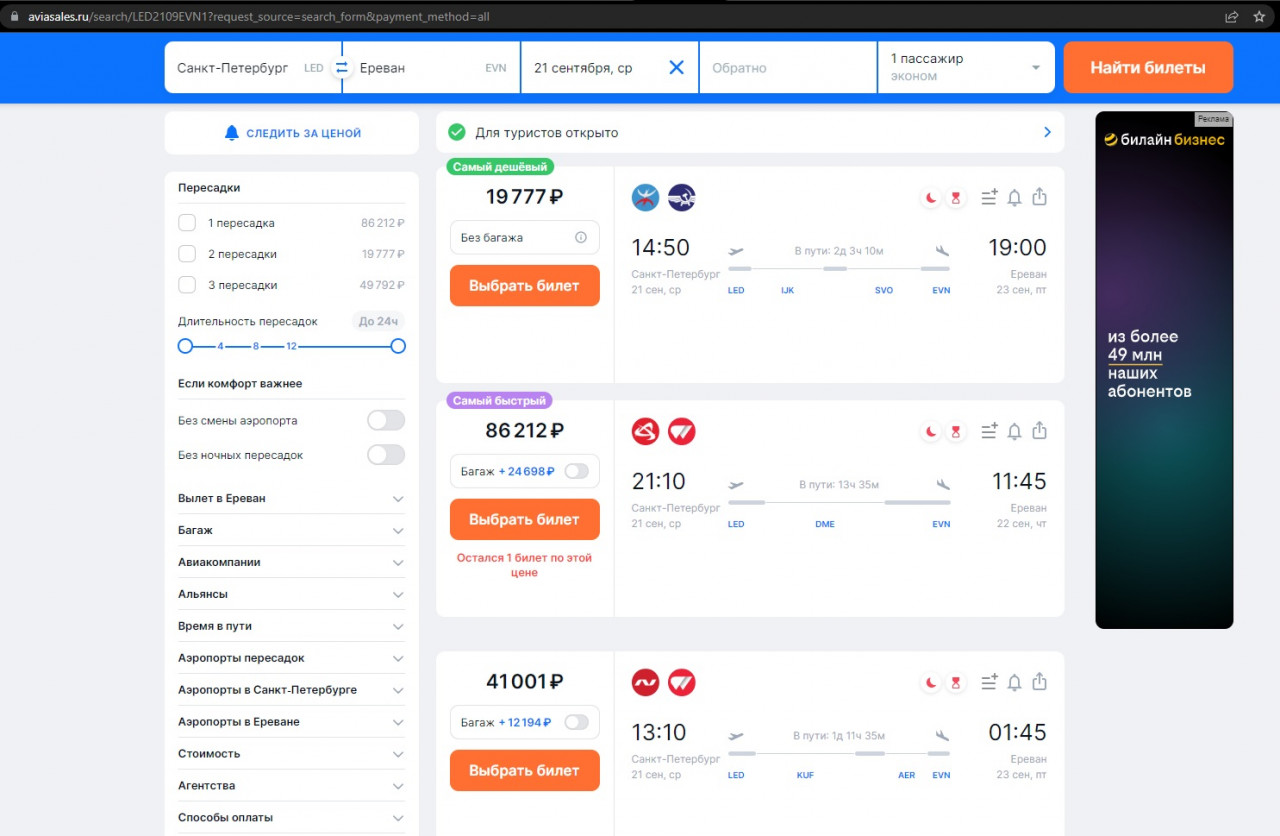1280x836 pixels.
Task: Toggle Багаж +24 698 ₽ option
Action: [577, 471]
